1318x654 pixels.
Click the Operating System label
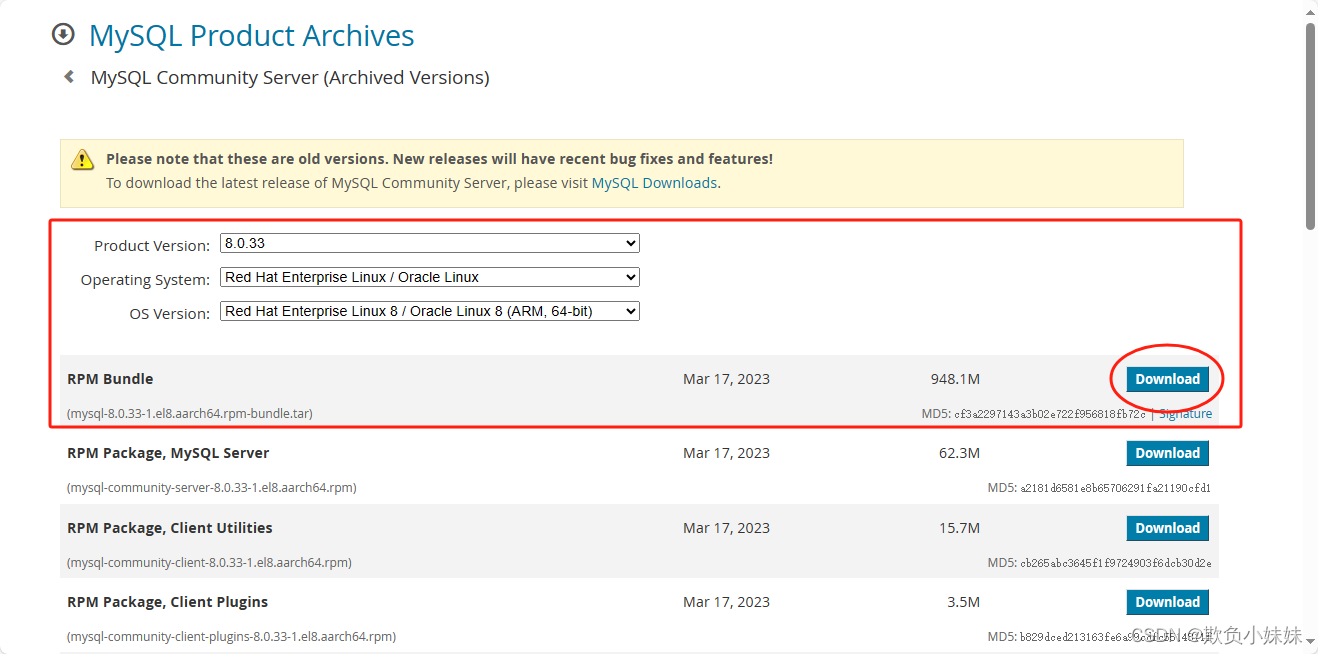click(146, 280)
